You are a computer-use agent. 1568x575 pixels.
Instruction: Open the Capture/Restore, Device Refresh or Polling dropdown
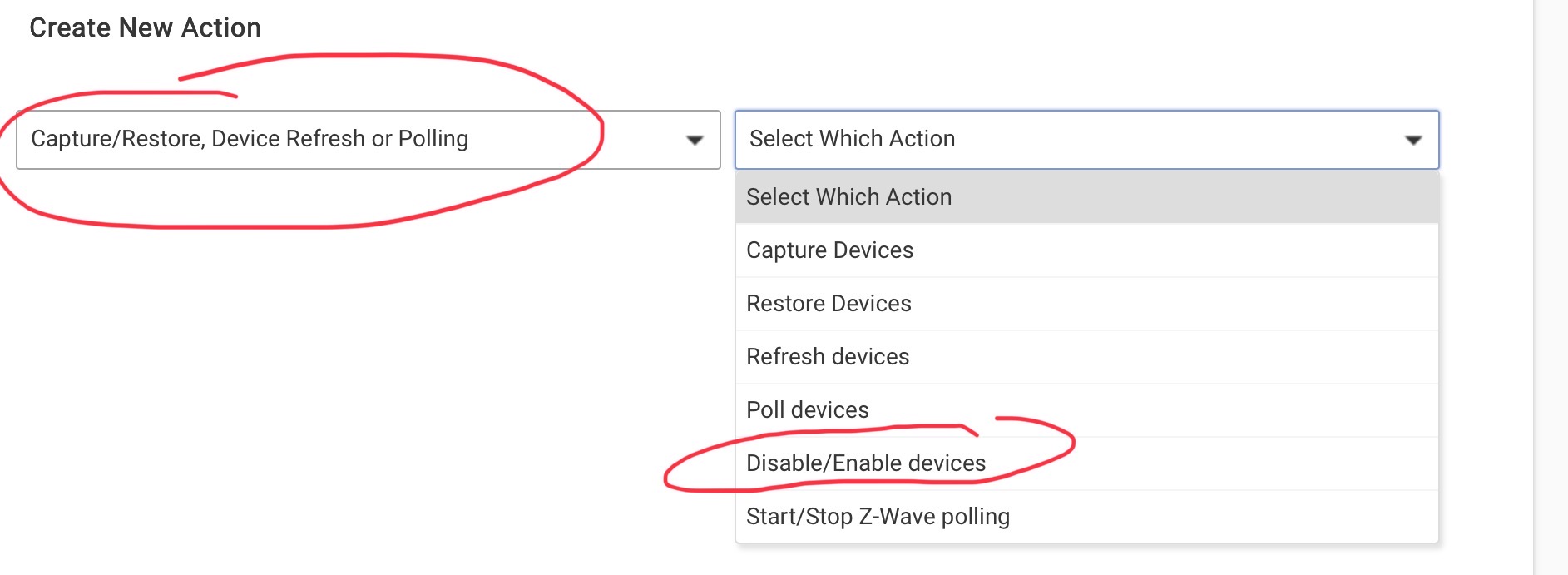368,140
